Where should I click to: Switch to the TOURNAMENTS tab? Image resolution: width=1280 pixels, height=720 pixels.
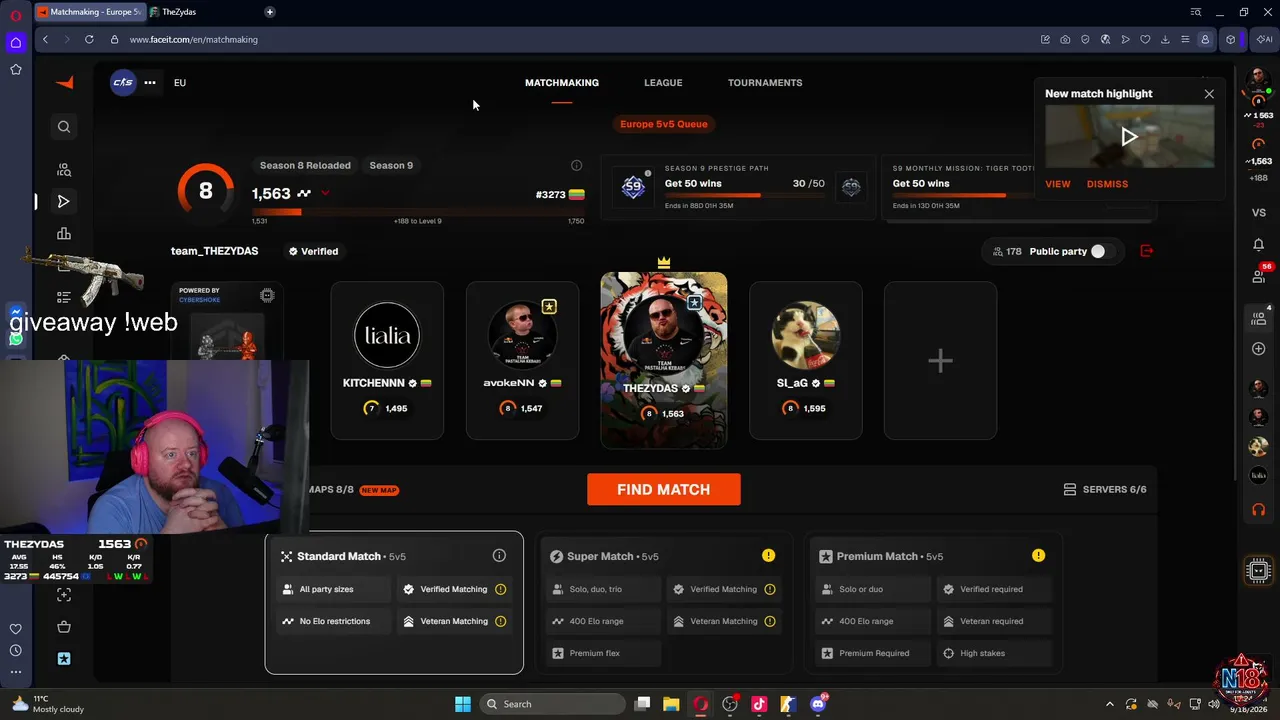point(765,83)
